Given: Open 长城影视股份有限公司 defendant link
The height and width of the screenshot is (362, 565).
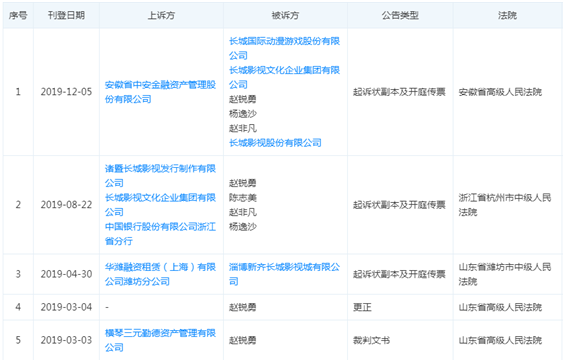Looking at the screenshot, I should [x=275, y=143].
